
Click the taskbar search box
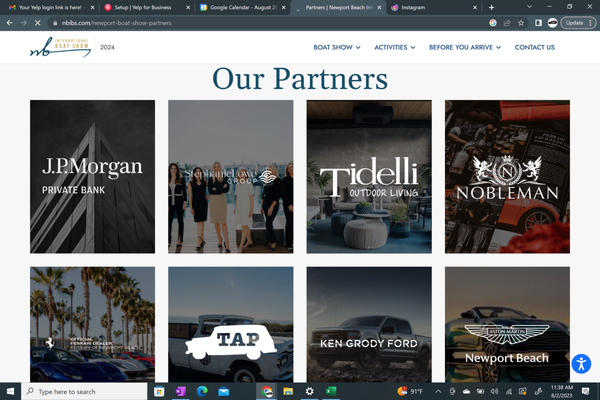tap(84, 391)
